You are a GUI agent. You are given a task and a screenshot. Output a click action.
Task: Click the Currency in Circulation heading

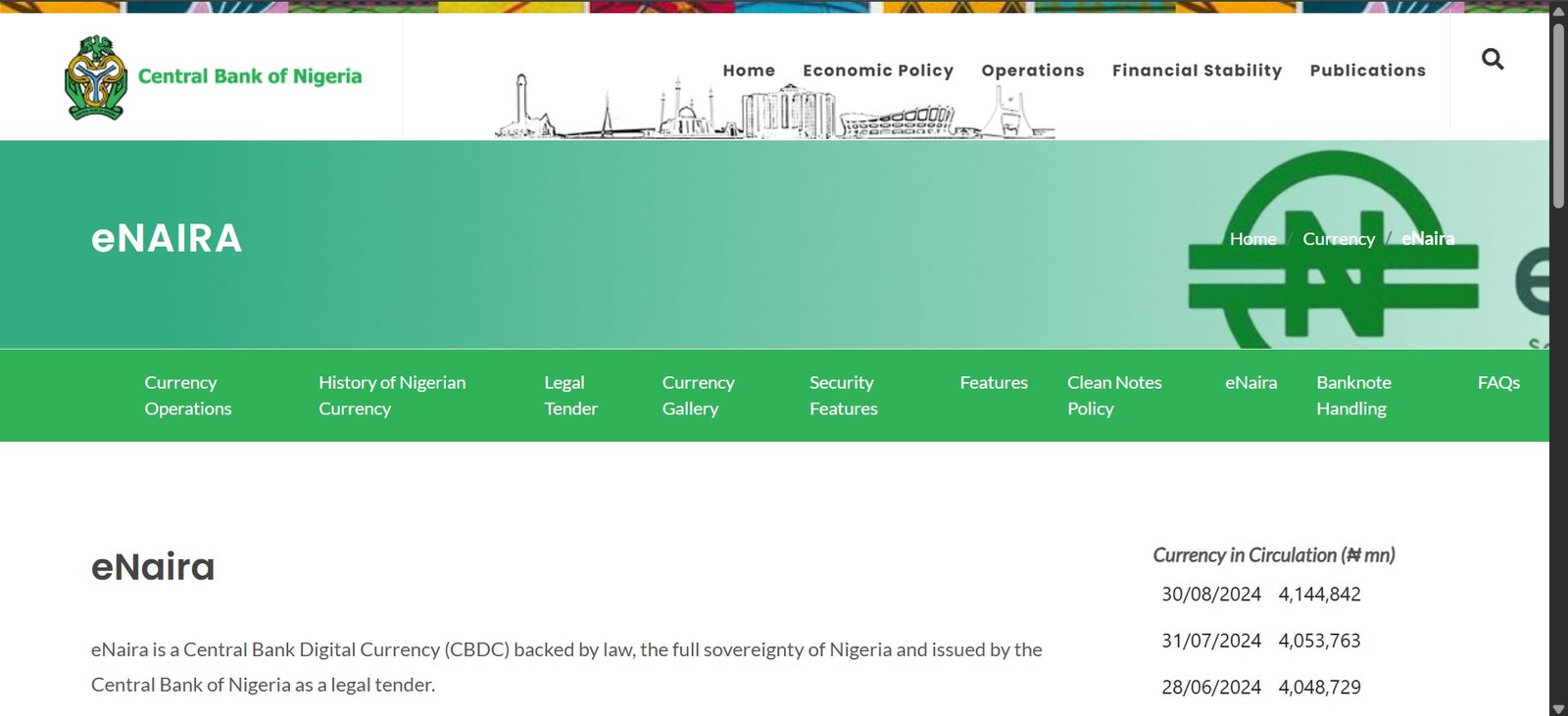pyautogui.click(x=1274, y=555)
